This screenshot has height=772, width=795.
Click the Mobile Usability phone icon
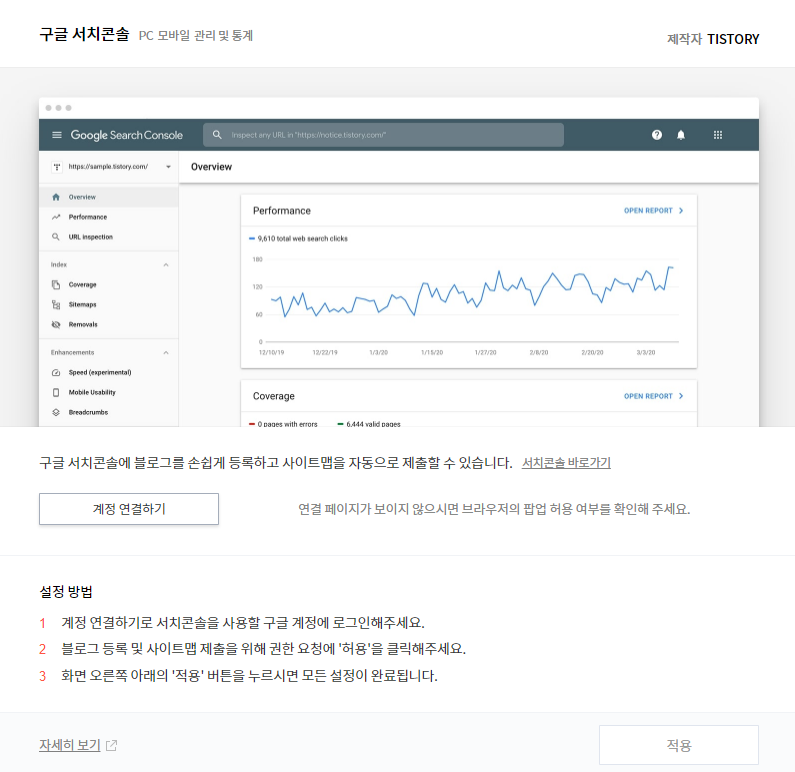point(56,392)
